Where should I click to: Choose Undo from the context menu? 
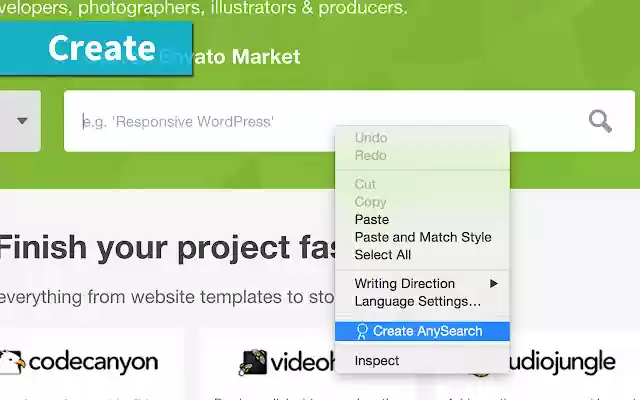coord(371,138)
